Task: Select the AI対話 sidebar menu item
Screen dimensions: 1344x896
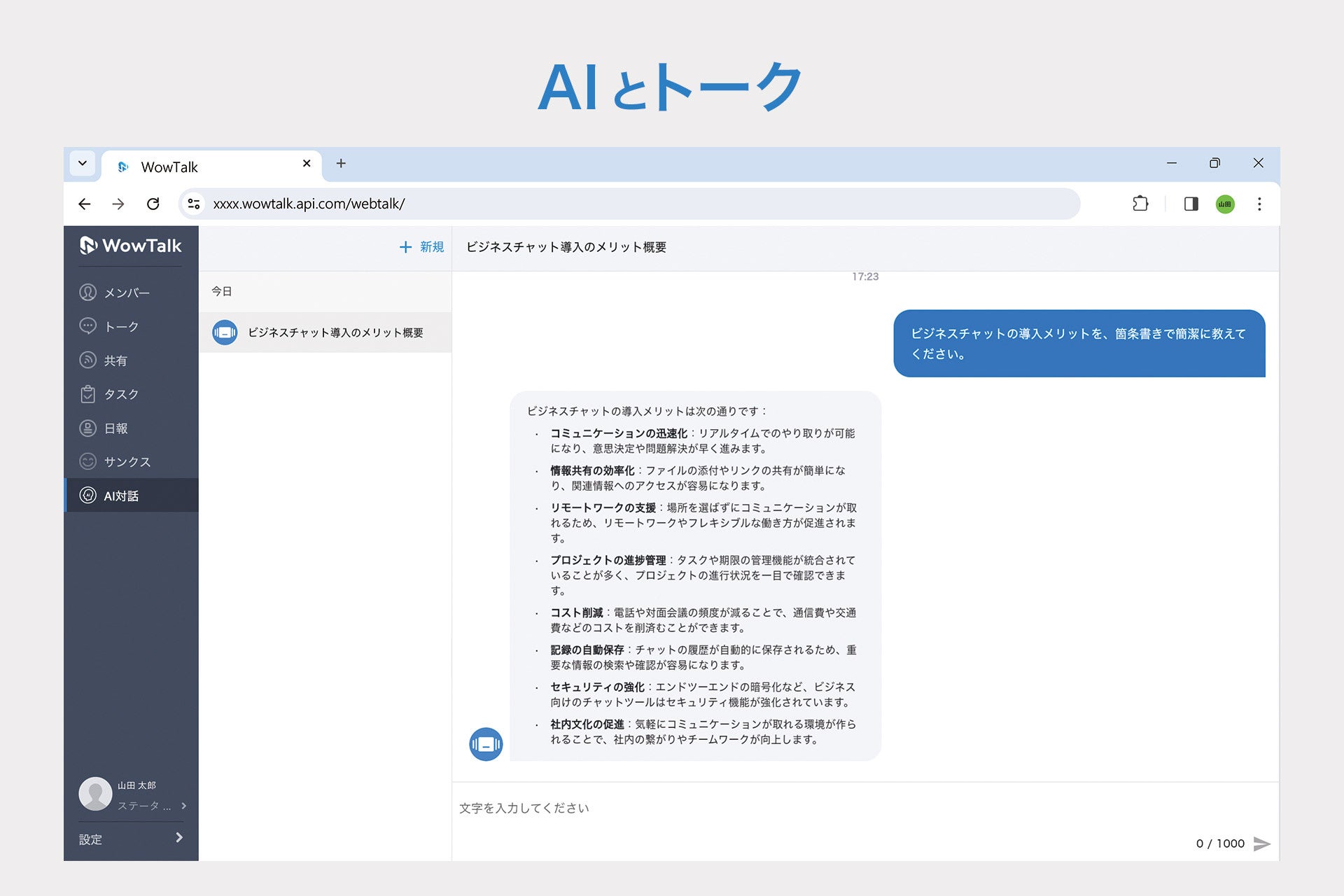Action: (120, 496)
